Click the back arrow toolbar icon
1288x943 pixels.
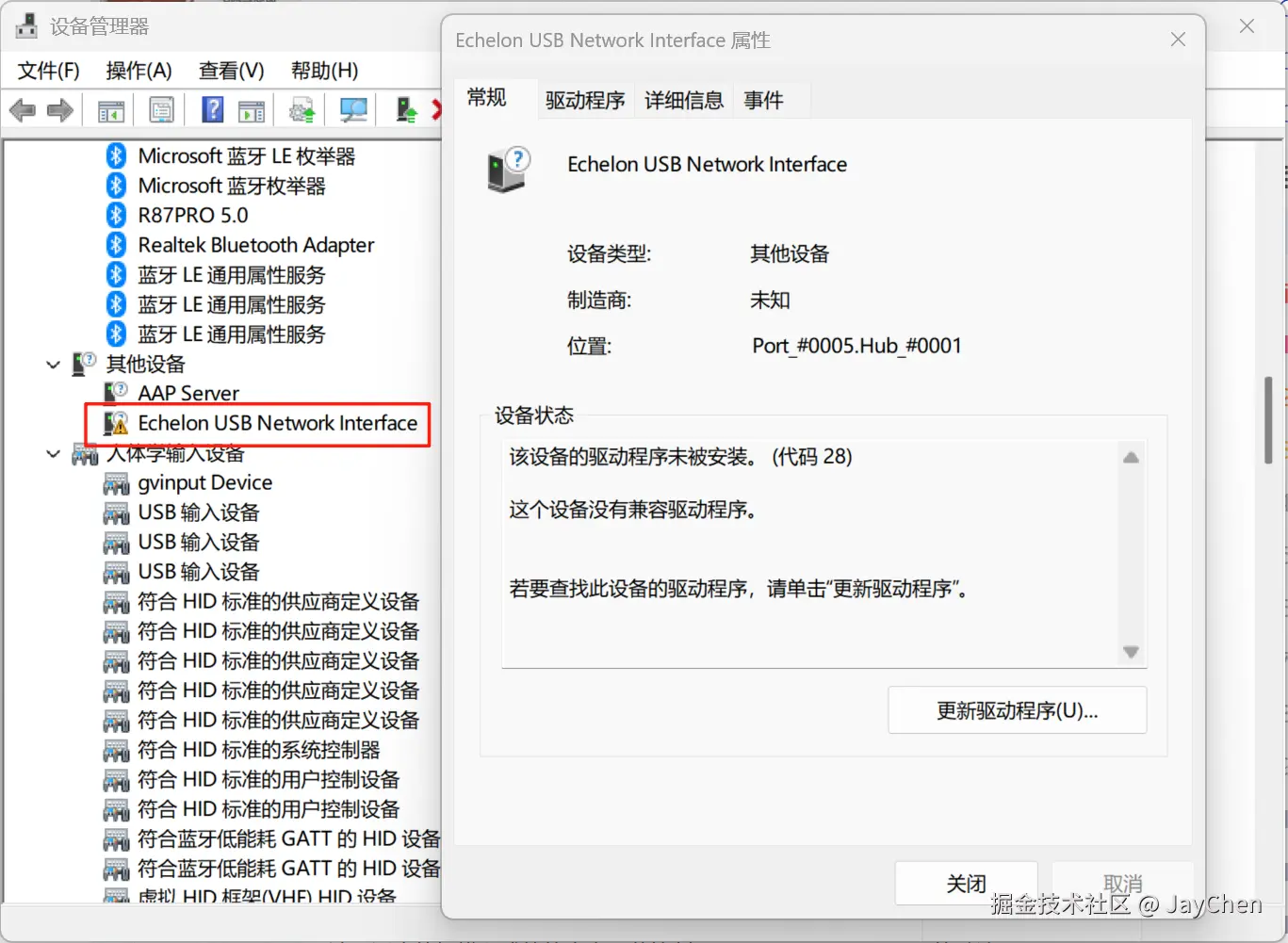click(x=22, y=111)
